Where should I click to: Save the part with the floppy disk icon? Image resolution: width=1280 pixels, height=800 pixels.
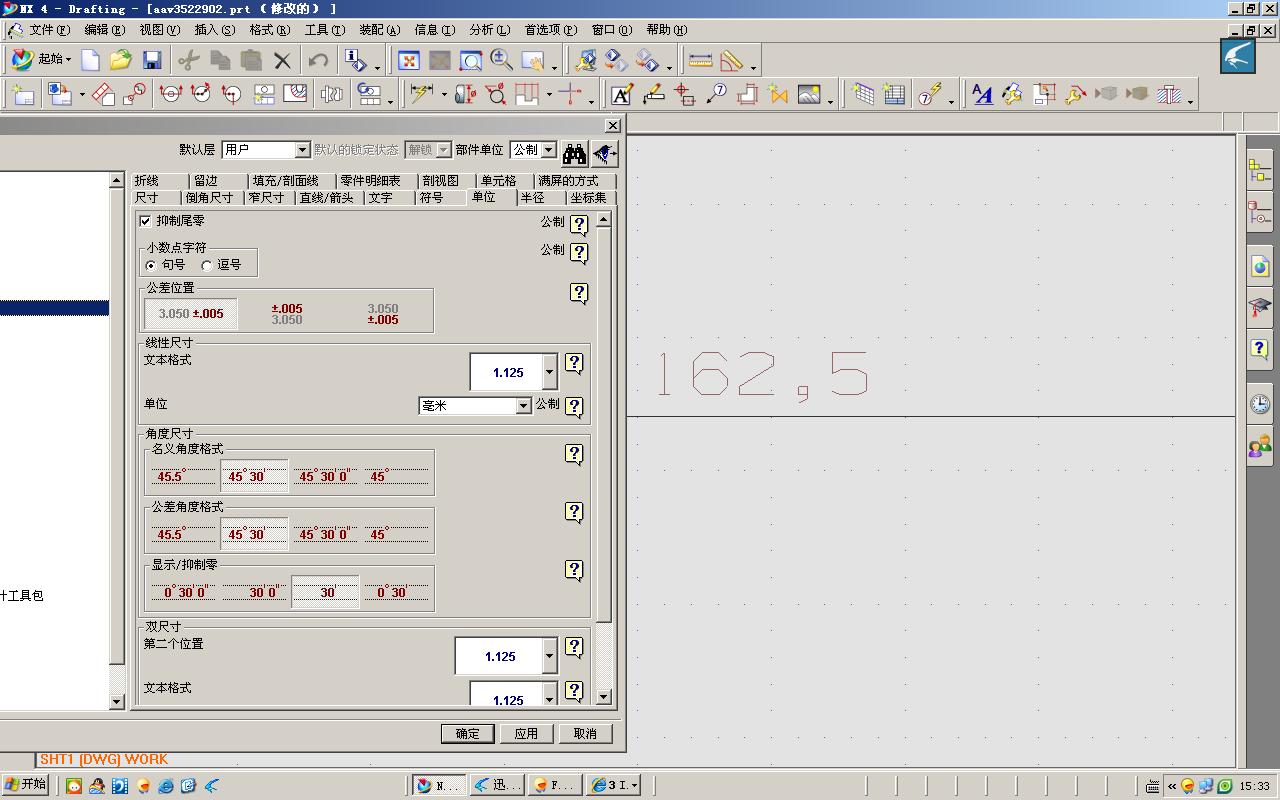[152, 61]
